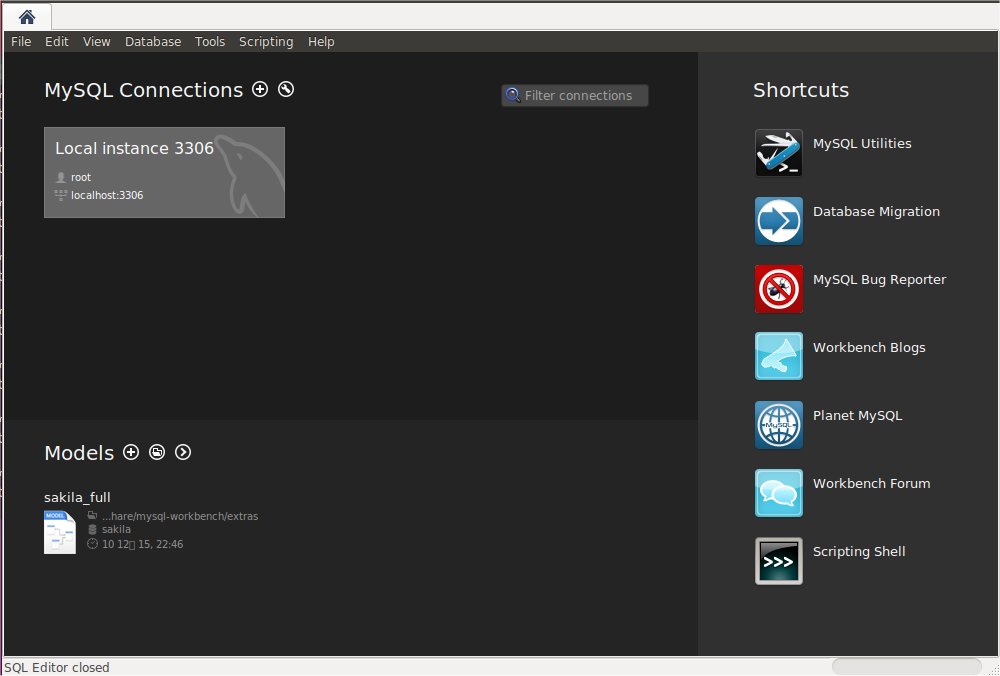Open the sakila_full model thumbnail
Screen dimensions: 1000x676
coord(59,531)
